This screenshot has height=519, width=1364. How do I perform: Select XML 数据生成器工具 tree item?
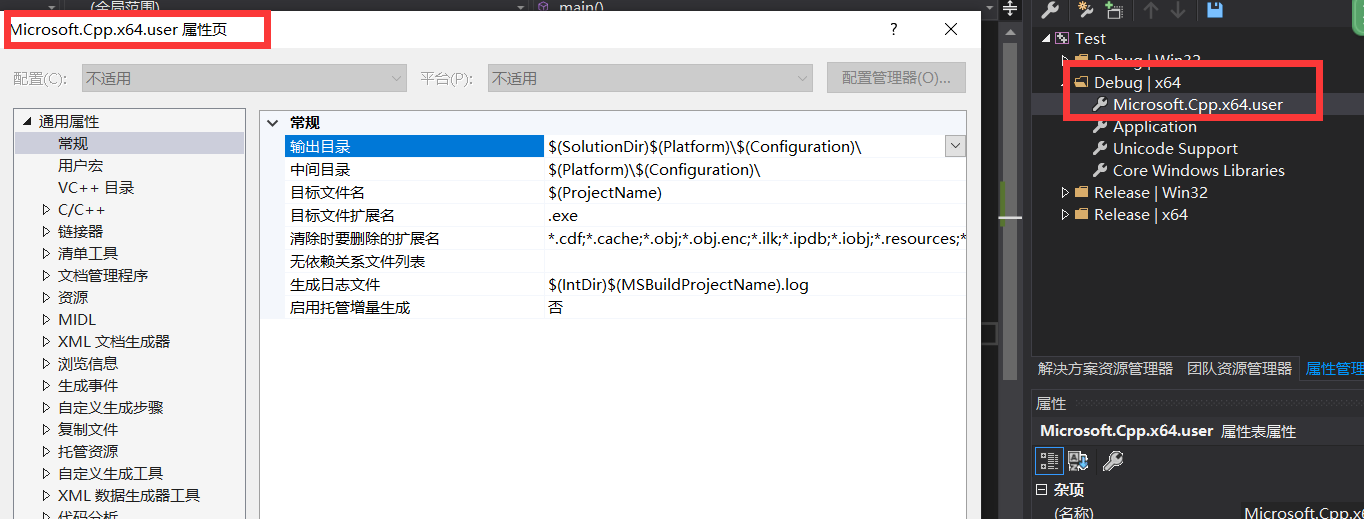(129, 496)
